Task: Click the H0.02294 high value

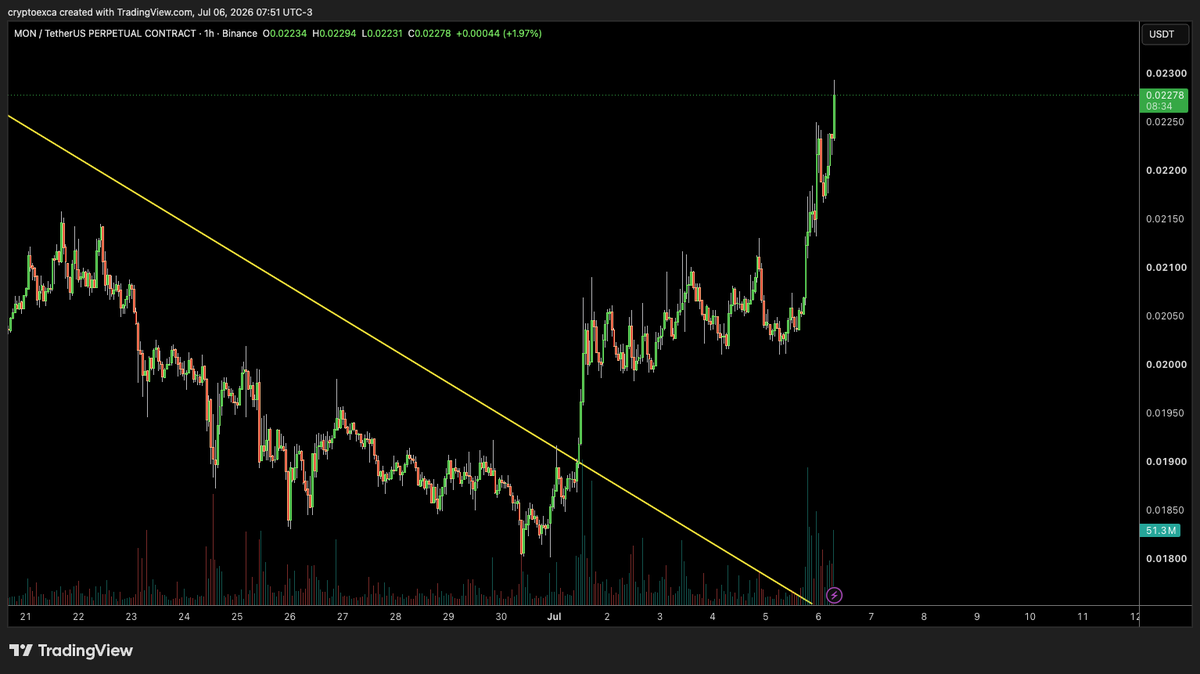Action: click(x=335, y=35)
